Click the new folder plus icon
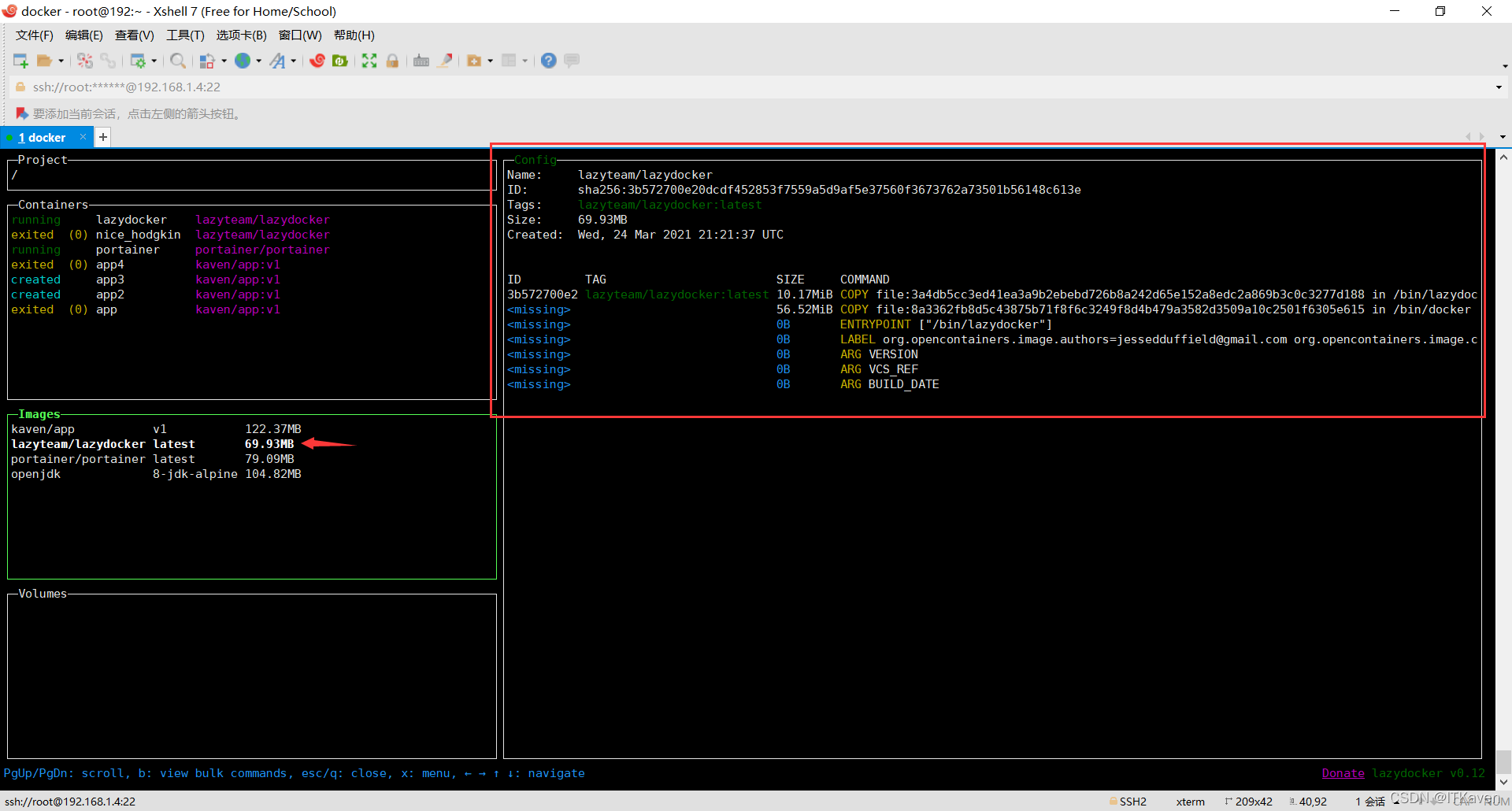 click(474, 61)
